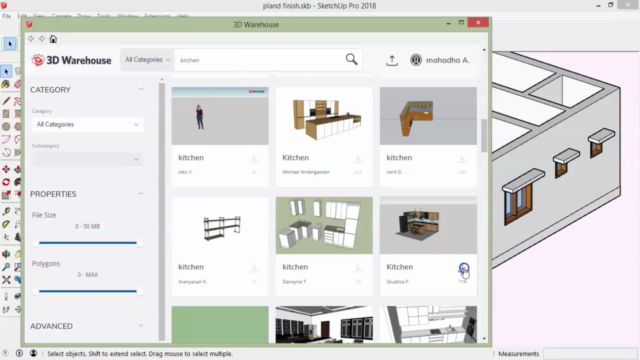
Task: Open the mahadha A. user avatar
Action: [416, 60]
